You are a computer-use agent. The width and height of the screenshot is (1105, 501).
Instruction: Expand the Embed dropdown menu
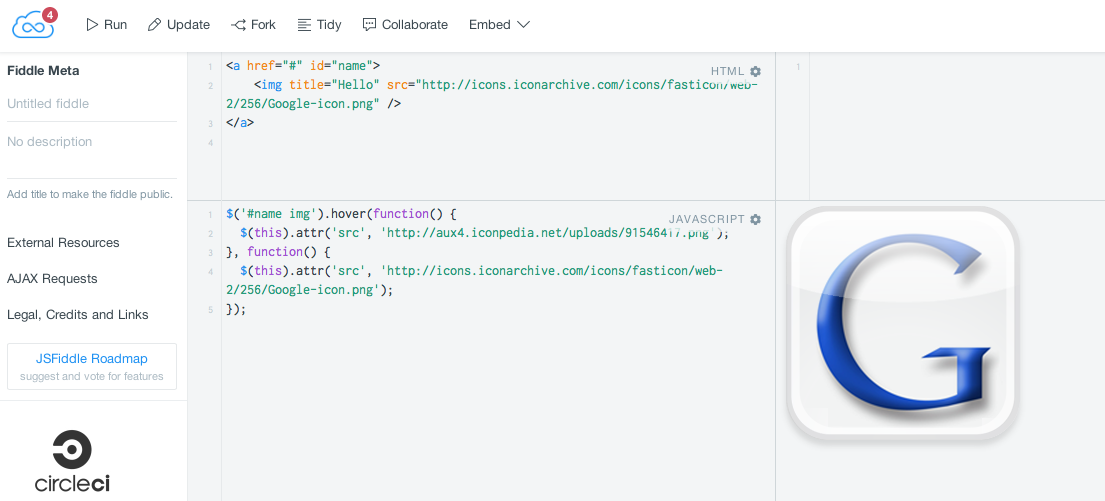(499, 25)
